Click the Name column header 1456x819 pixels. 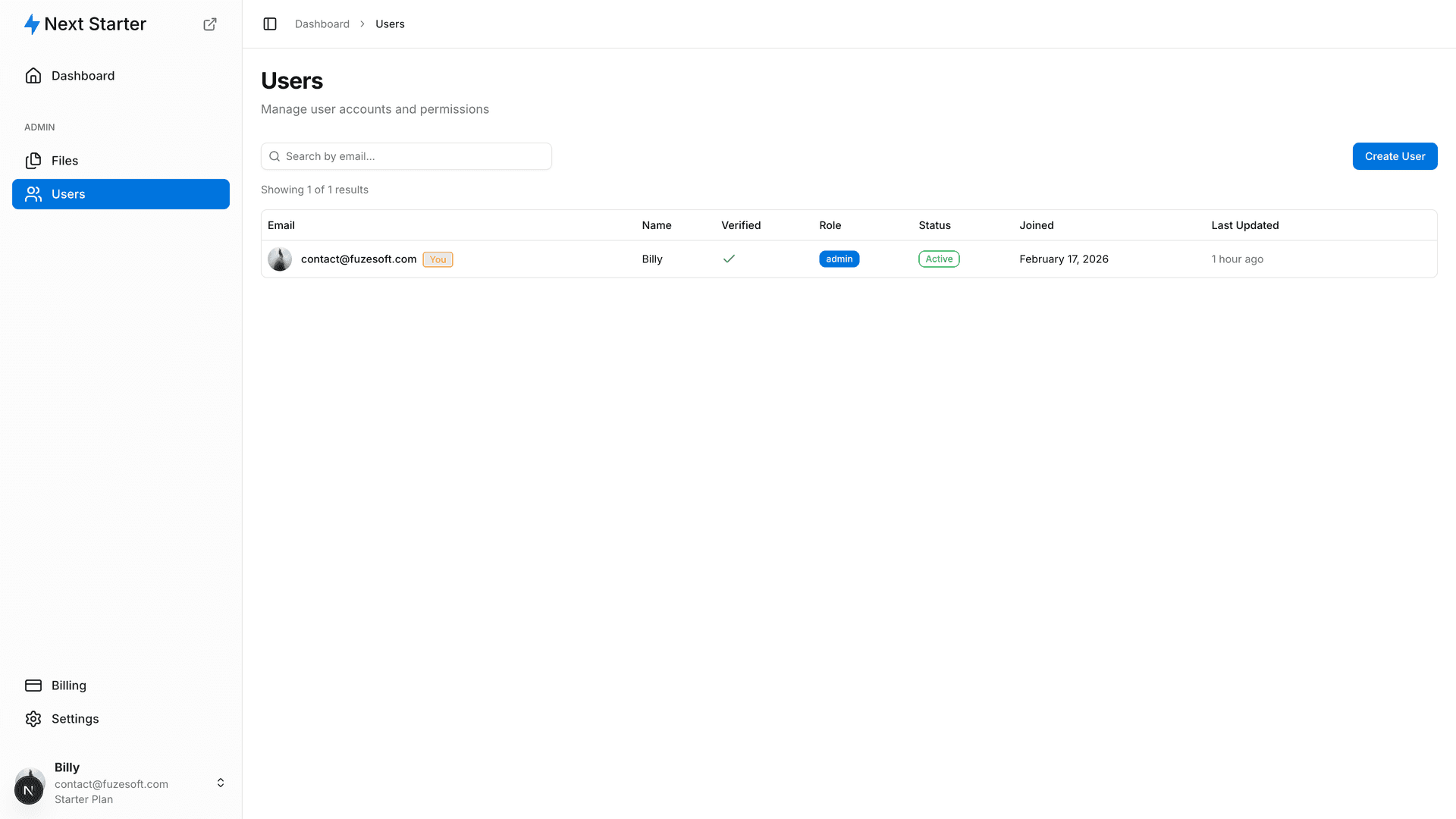coord(657,225)
